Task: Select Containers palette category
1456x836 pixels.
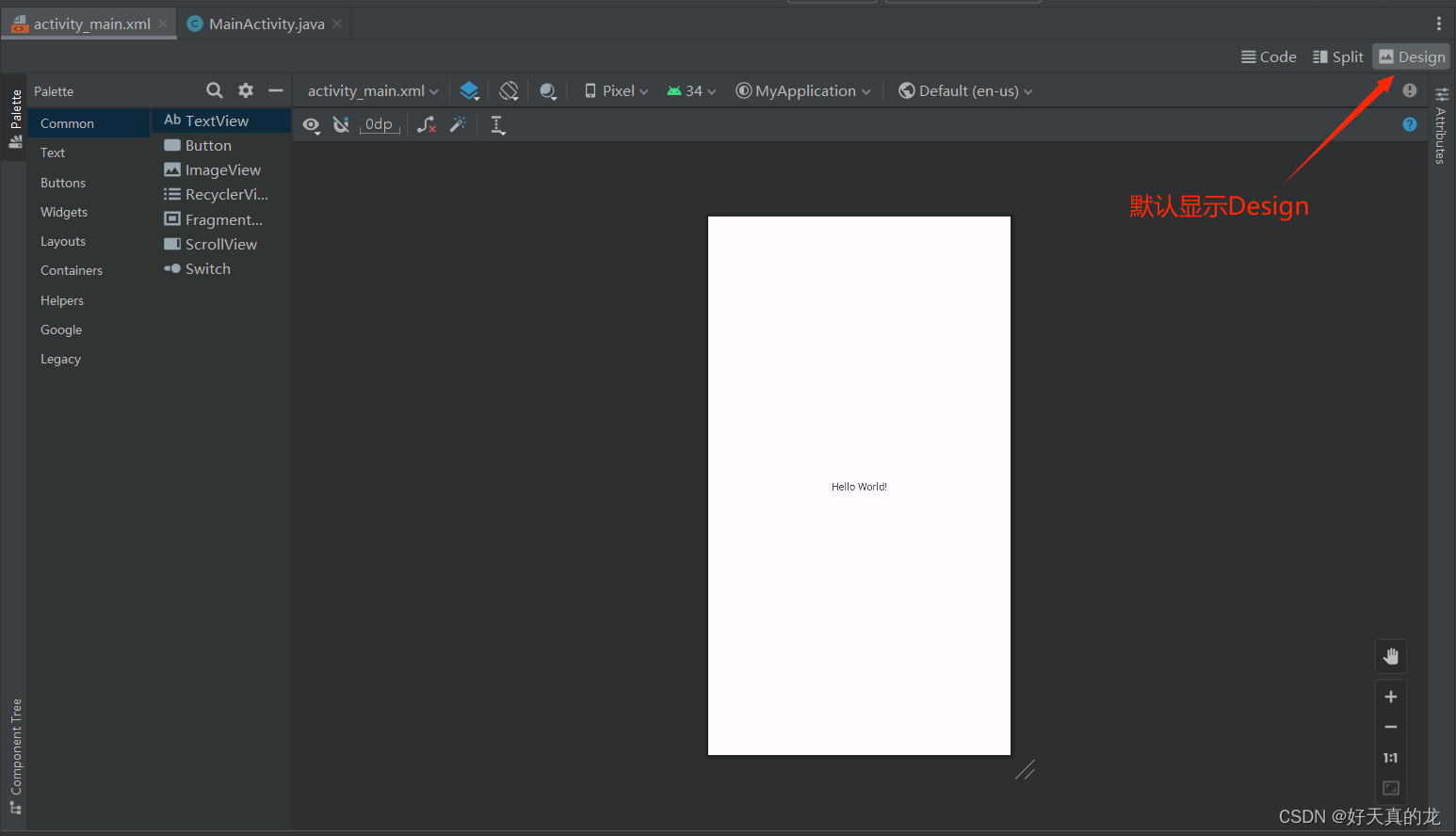Action: click(x=89, y=270)
